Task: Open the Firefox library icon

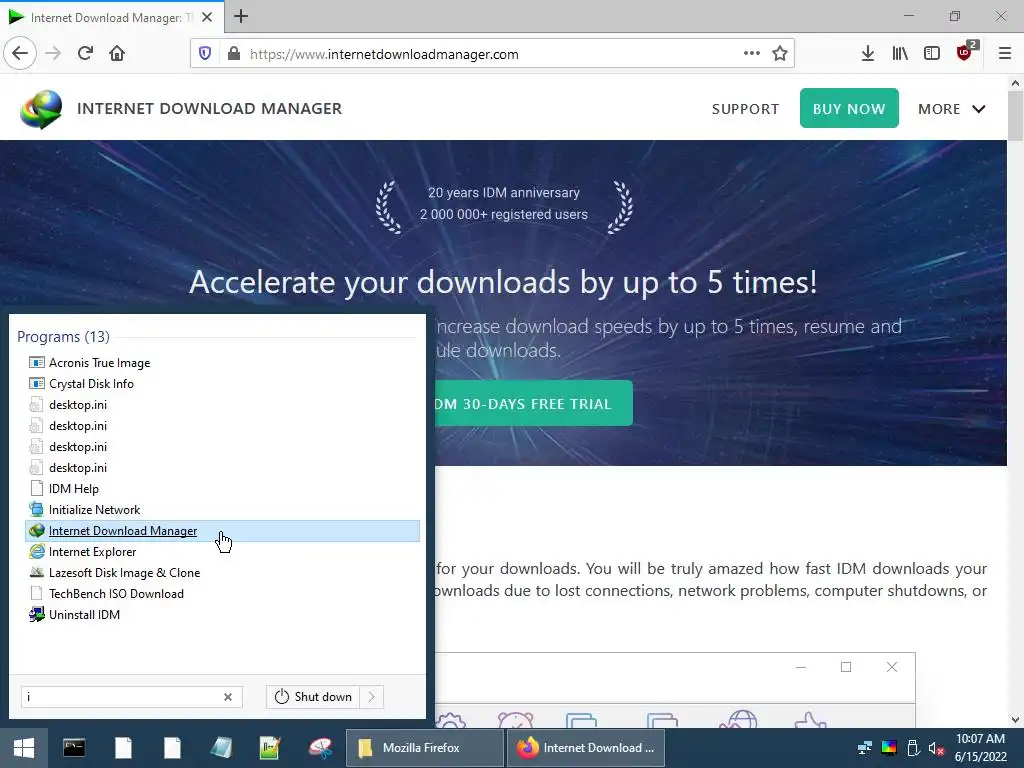Action: pos(900,54)
